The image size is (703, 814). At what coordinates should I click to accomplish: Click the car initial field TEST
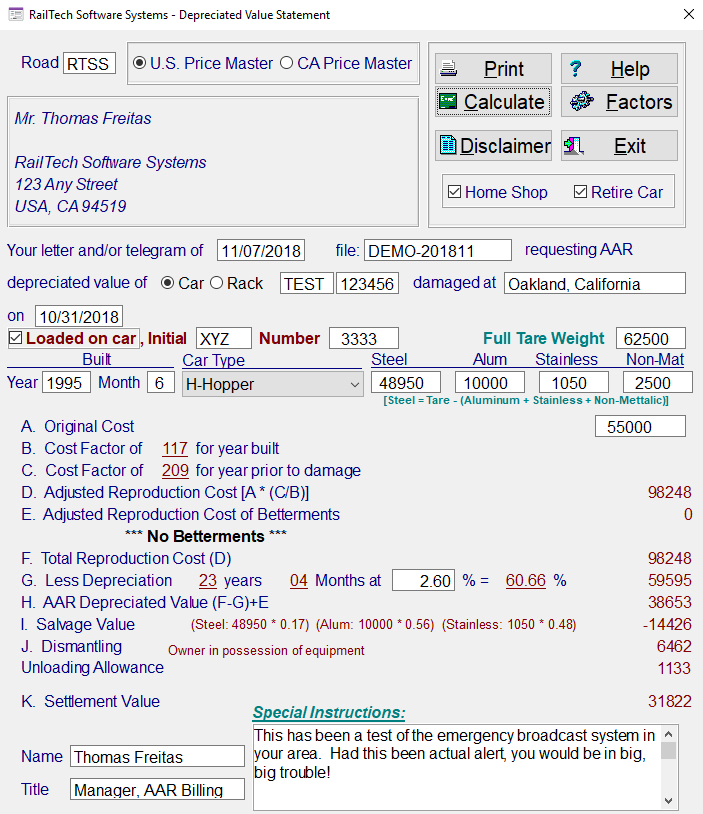307,283
